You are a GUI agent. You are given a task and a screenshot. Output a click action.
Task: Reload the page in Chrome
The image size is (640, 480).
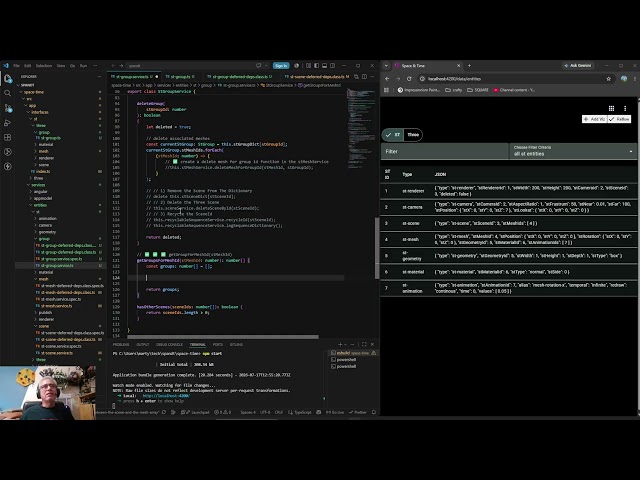coord(409,79)
